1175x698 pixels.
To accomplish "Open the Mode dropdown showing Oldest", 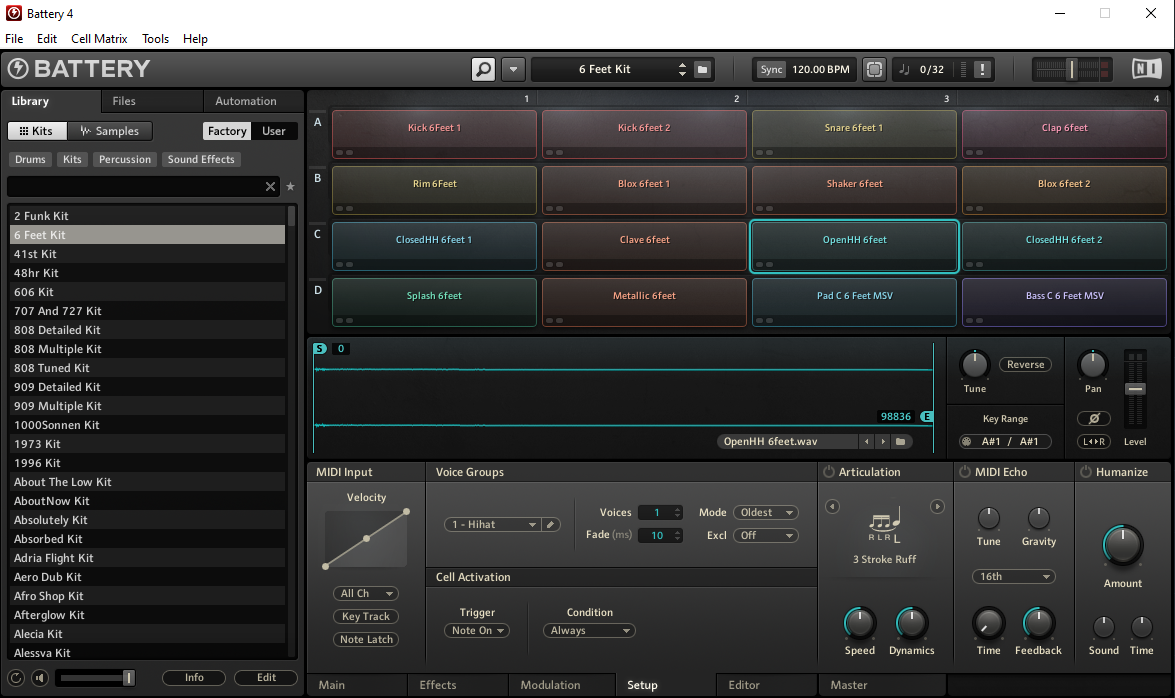I will coord(765,512).
